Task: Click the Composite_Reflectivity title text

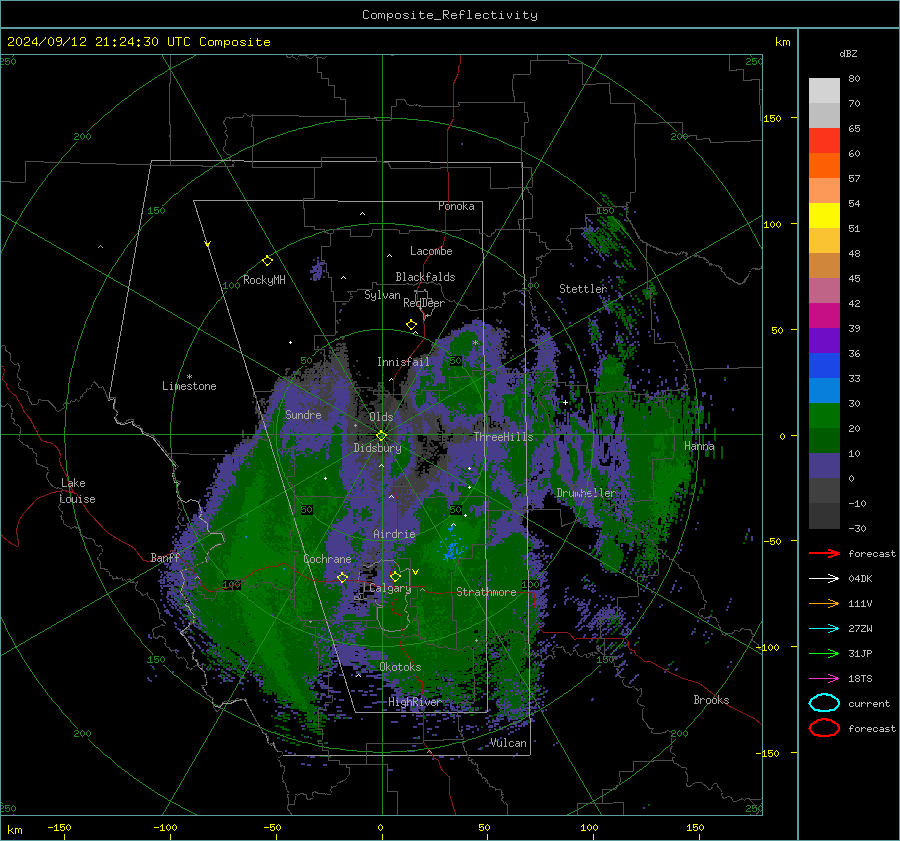Action: pos(450,15)
